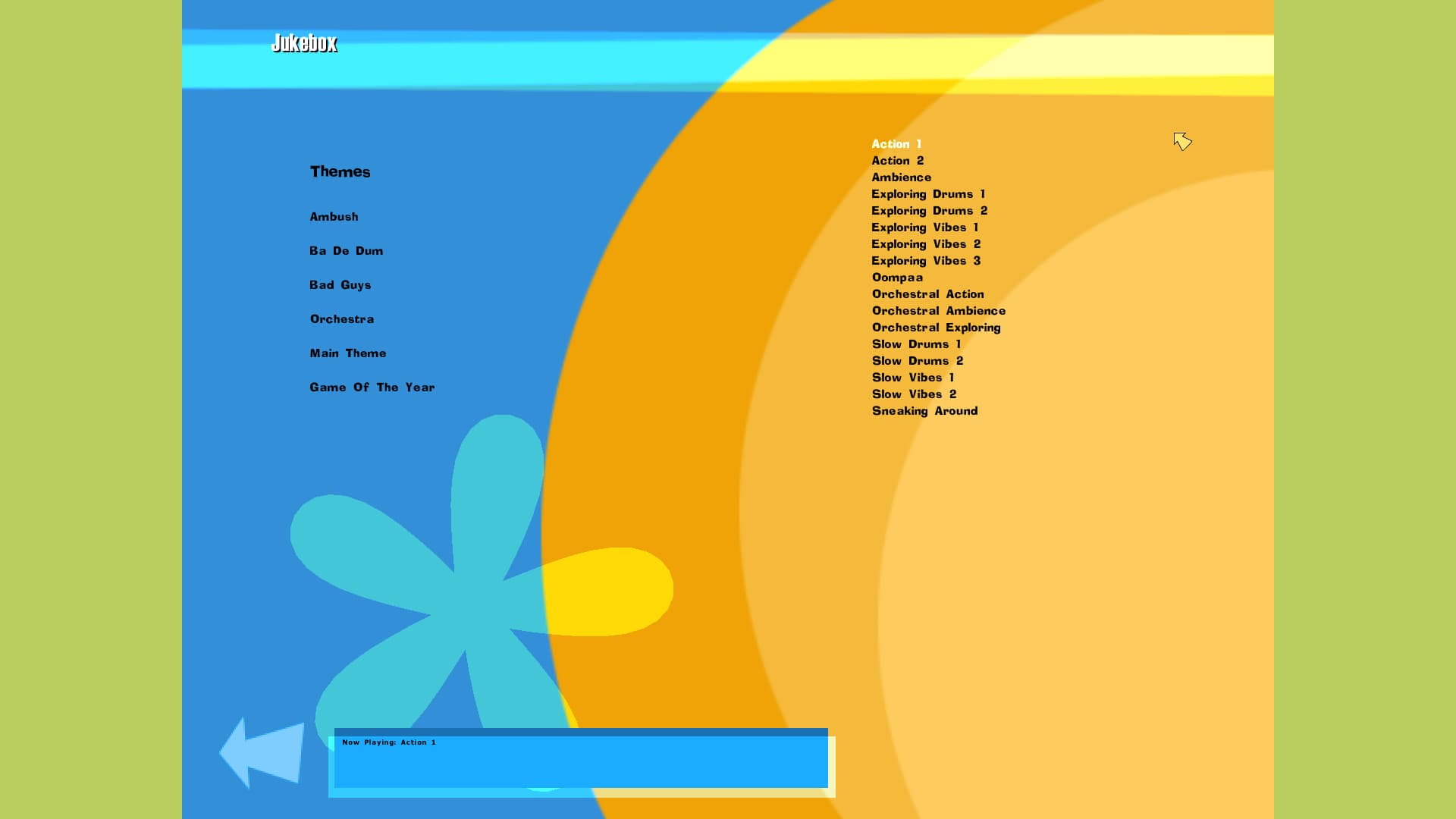Play Exploring Drums 1 track
Viewport: 1456px width, 819px height.
[928, 194]
